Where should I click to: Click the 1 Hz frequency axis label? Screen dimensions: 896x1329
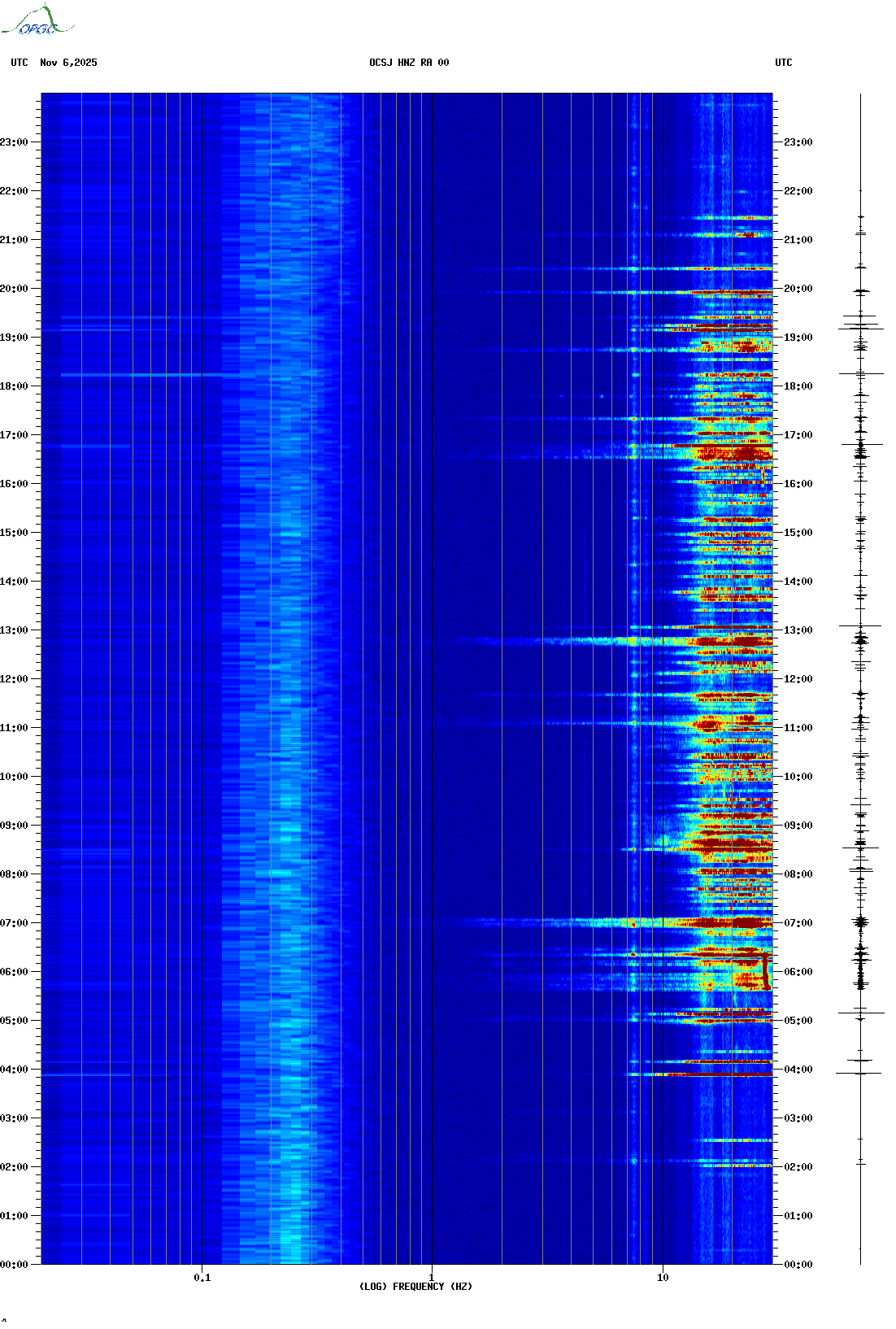pos(431,1278)
